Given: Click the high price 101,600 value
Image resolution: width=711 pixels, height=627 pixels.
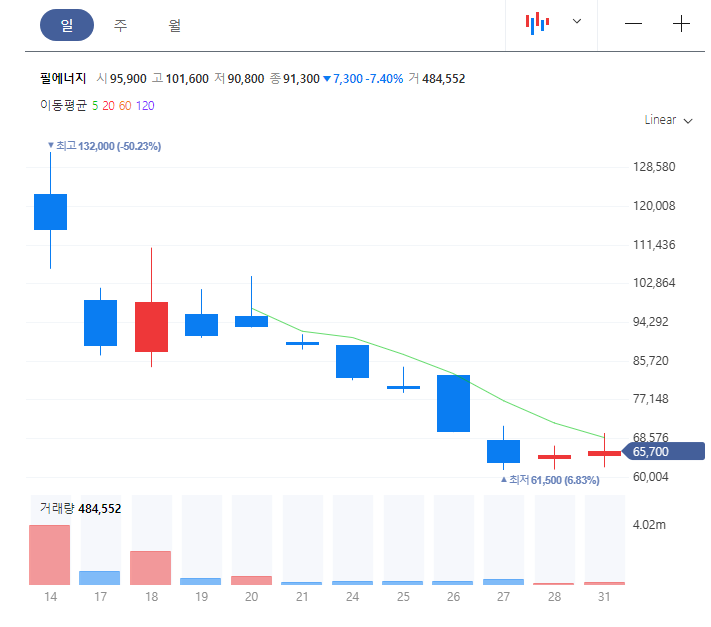Looking at the screenshot, I should tap(187, 79).
